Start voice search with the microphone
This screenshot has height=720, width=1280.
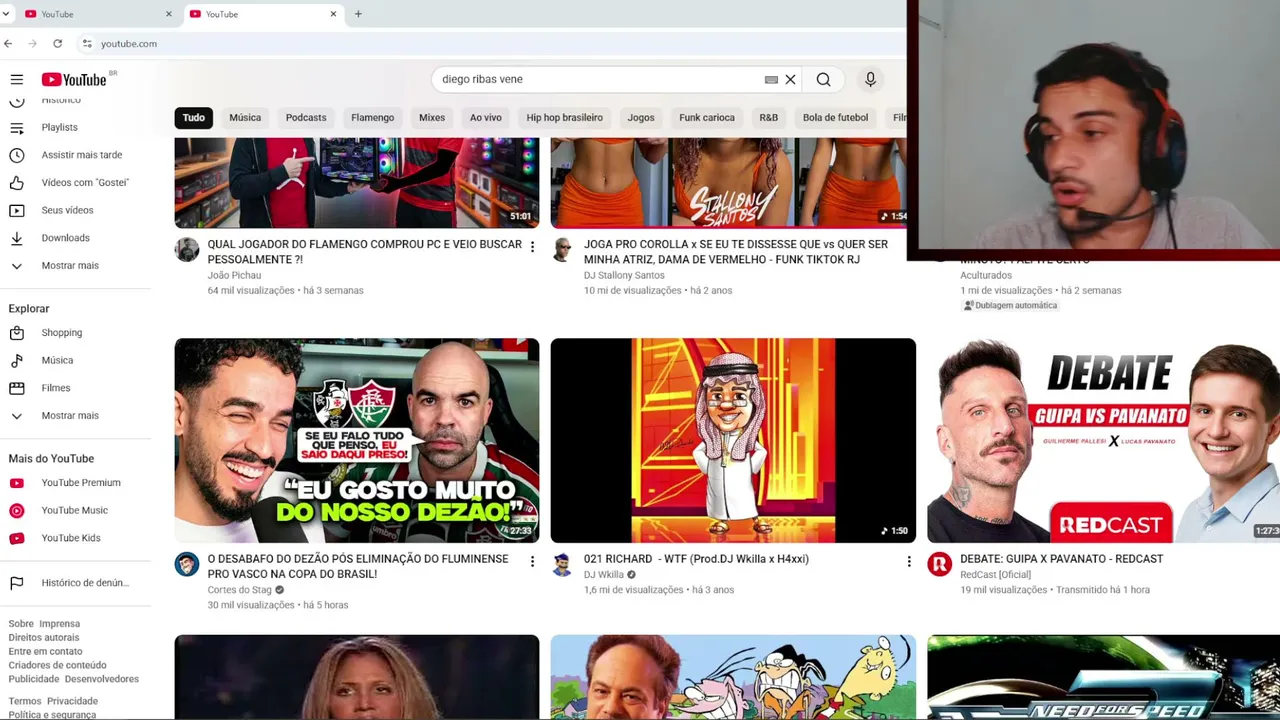tap(870, 79)
